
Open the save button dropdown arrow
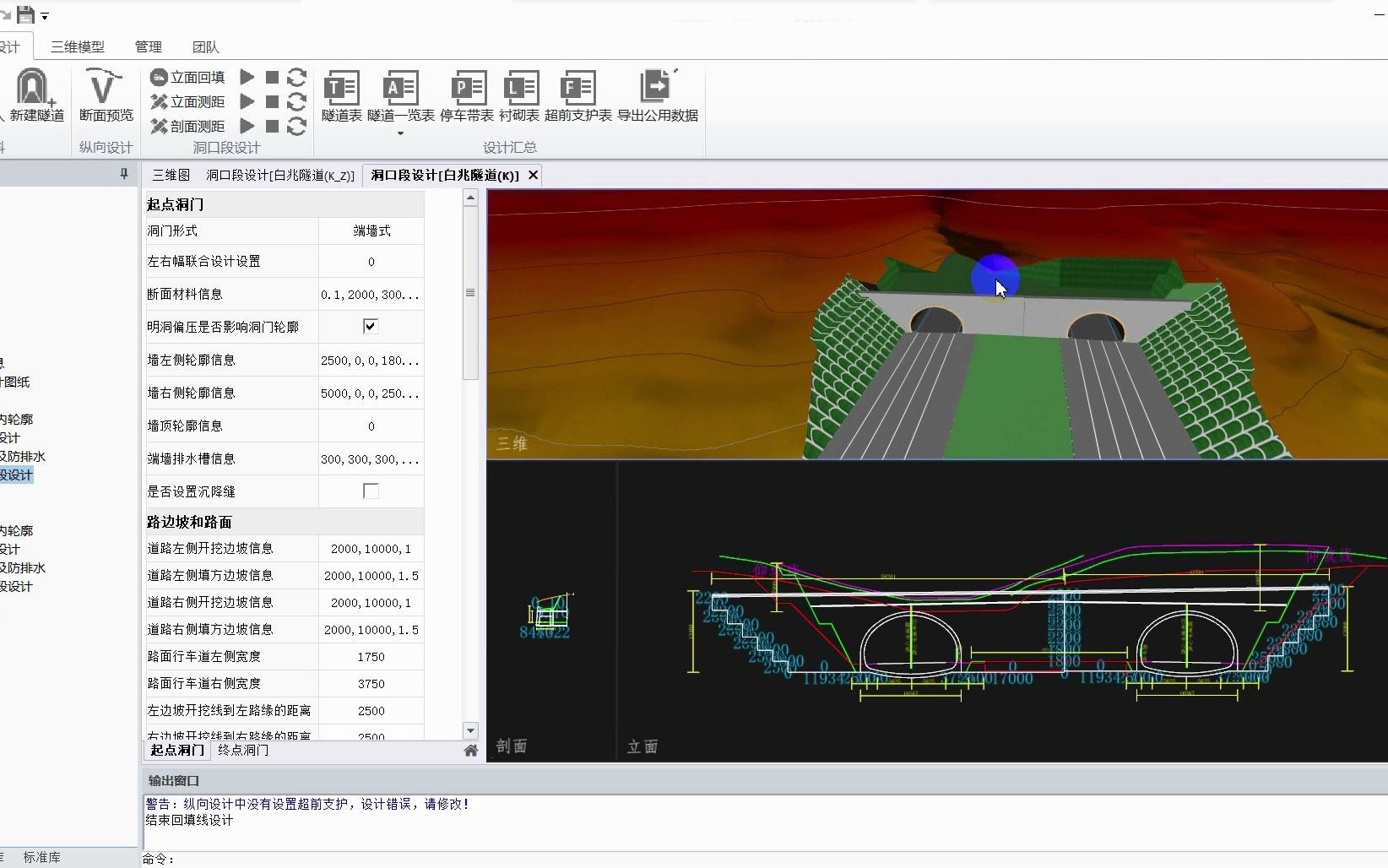45,15
